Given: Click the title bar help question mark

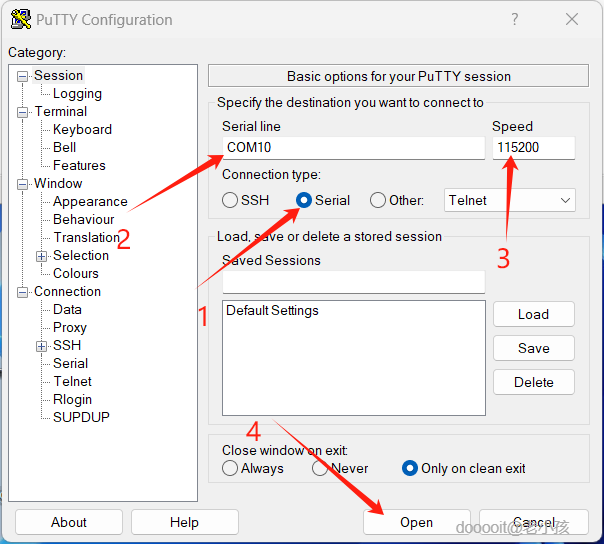Looking at the screenshot, I should [x=515, y=19].
